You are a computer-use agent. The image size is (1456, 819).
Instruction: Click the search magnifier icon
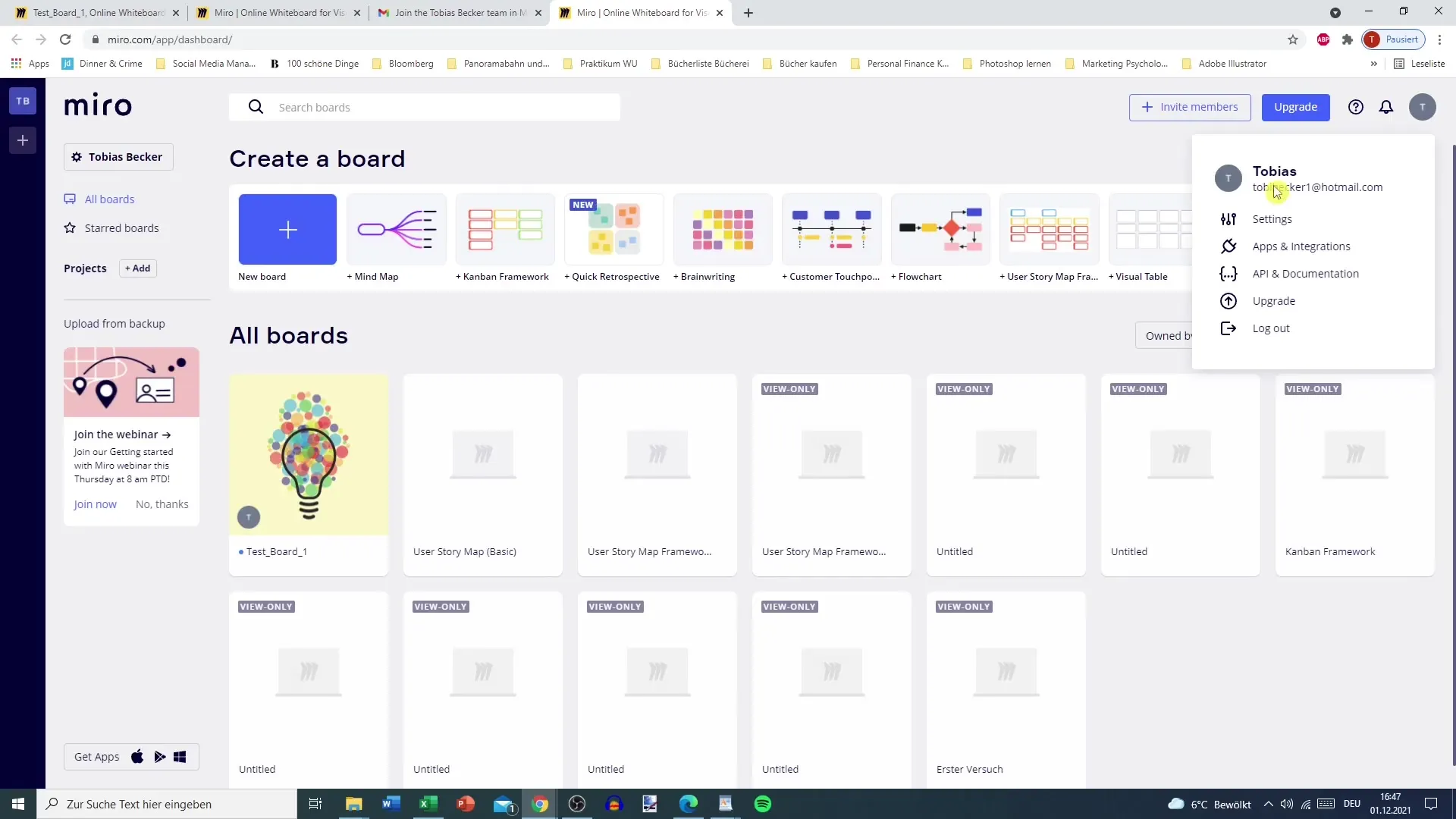(x=256, y=107)
